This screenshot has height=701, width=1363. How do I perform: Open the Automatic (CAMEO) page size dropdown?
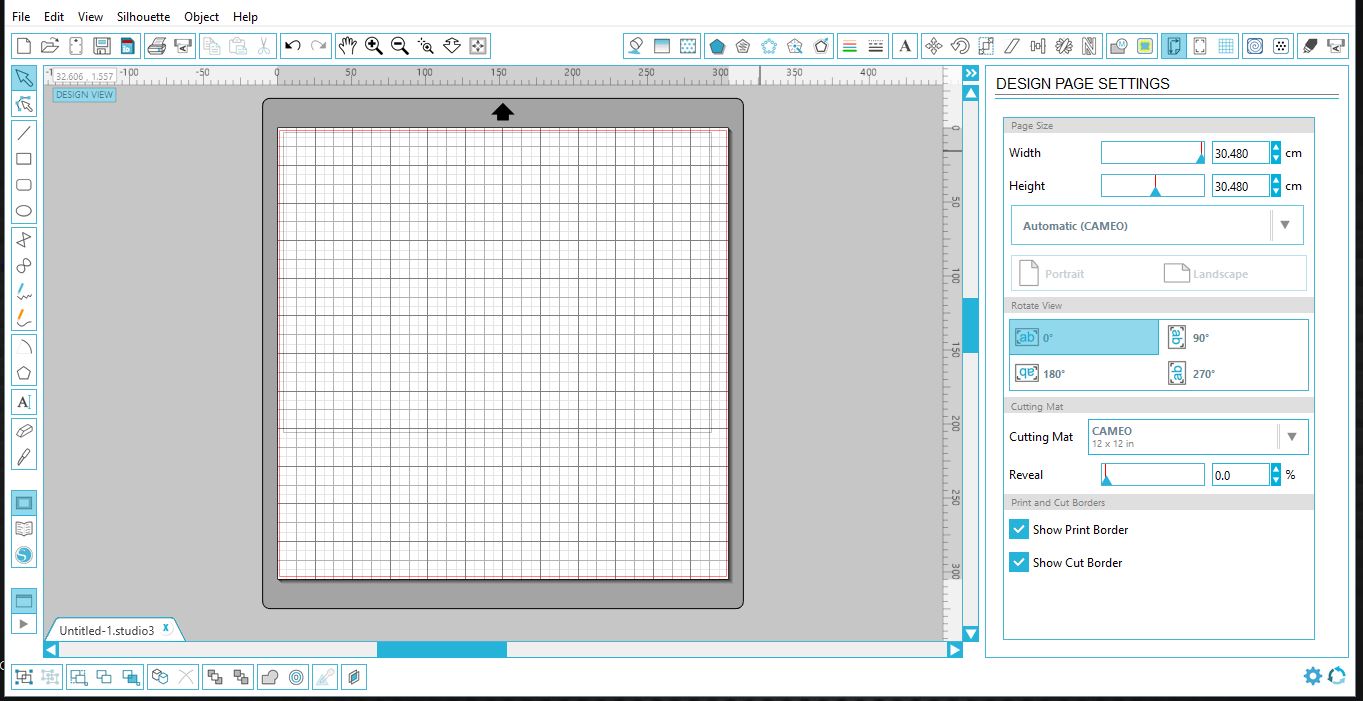[x=1285, y=225]
